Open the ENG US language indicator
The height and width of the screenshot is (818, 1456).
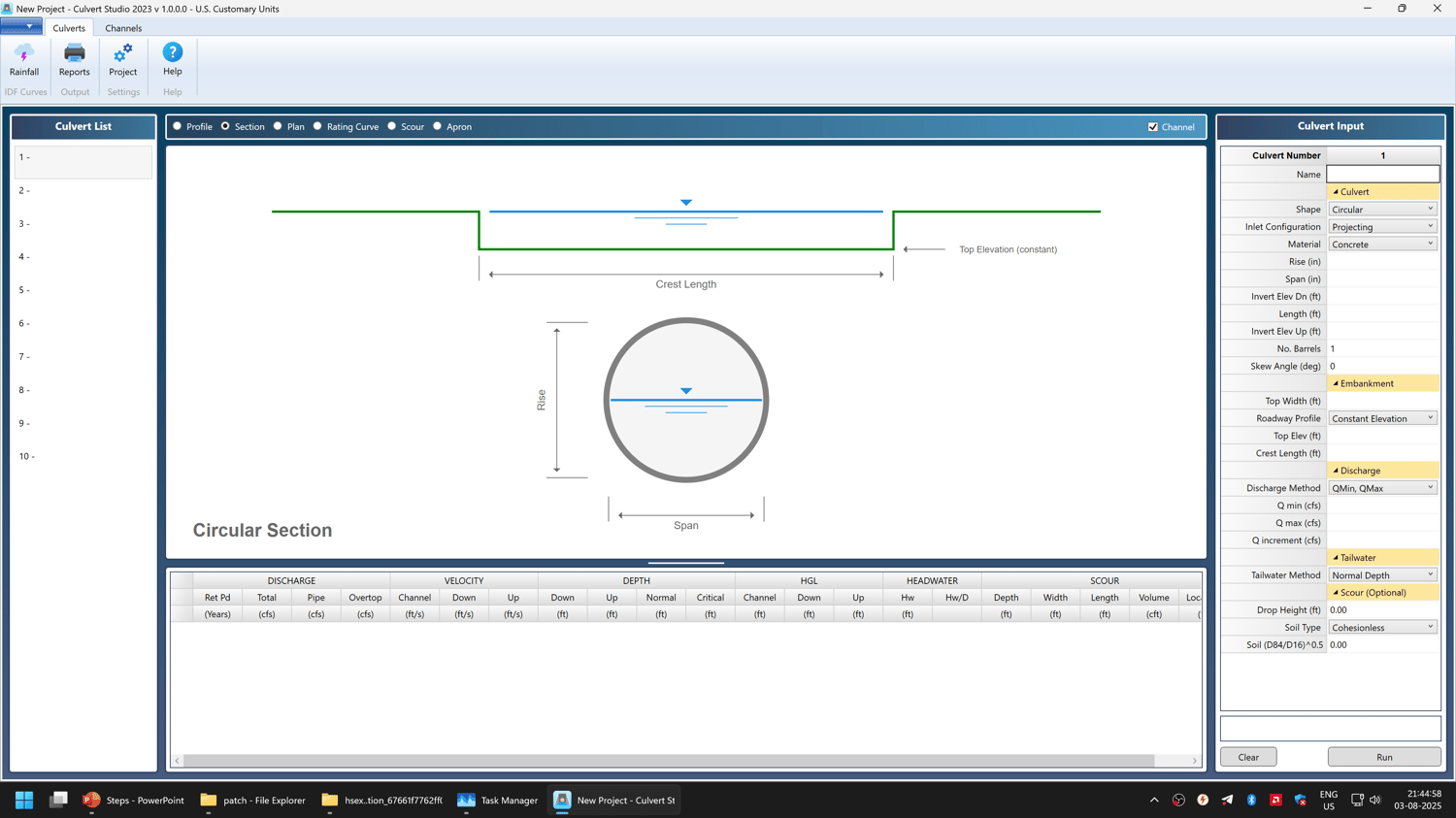point(1329,801)
